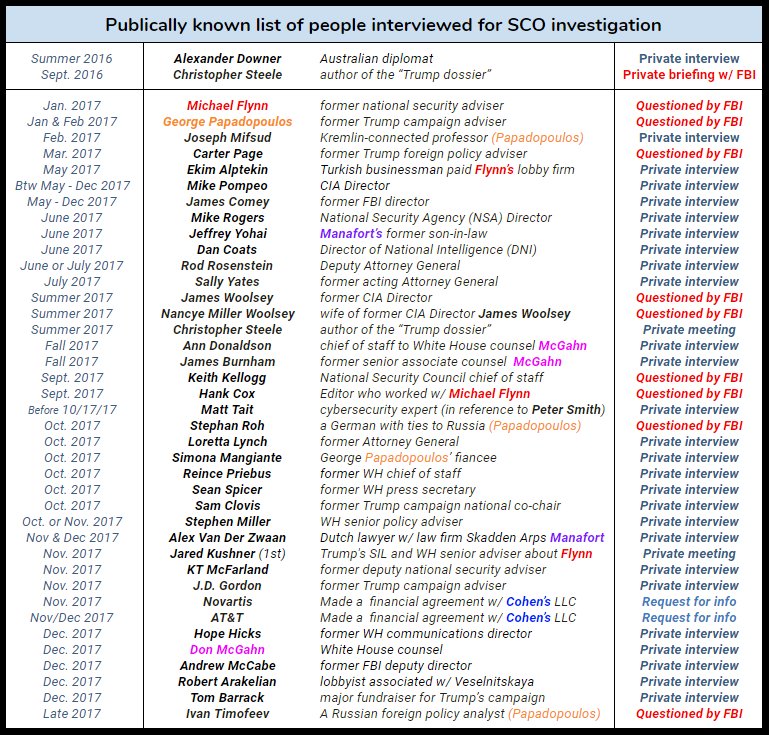Select the name 'James Comey'
The image size is (769, 735).
tap(228, 202)
